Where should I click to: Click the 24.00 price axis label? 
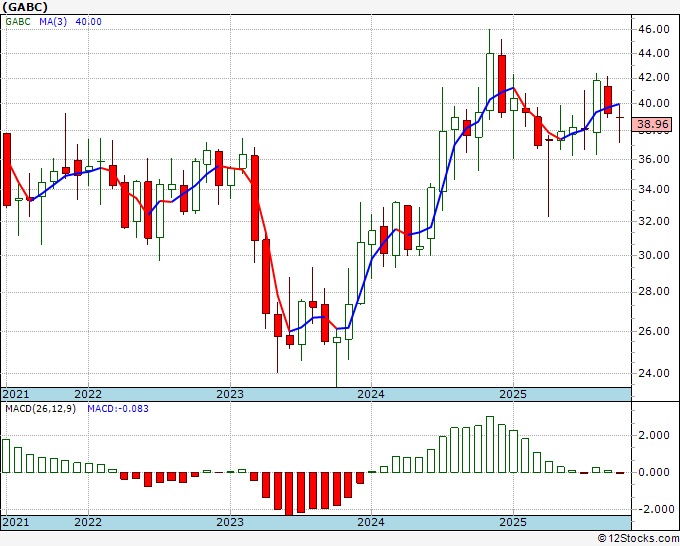[x=653, y=374]
